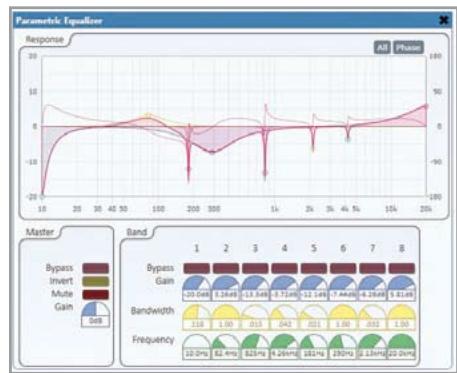Toggle the Master Mute switch
The width and height of the screenshot is (457, 373).
[96, 294]
